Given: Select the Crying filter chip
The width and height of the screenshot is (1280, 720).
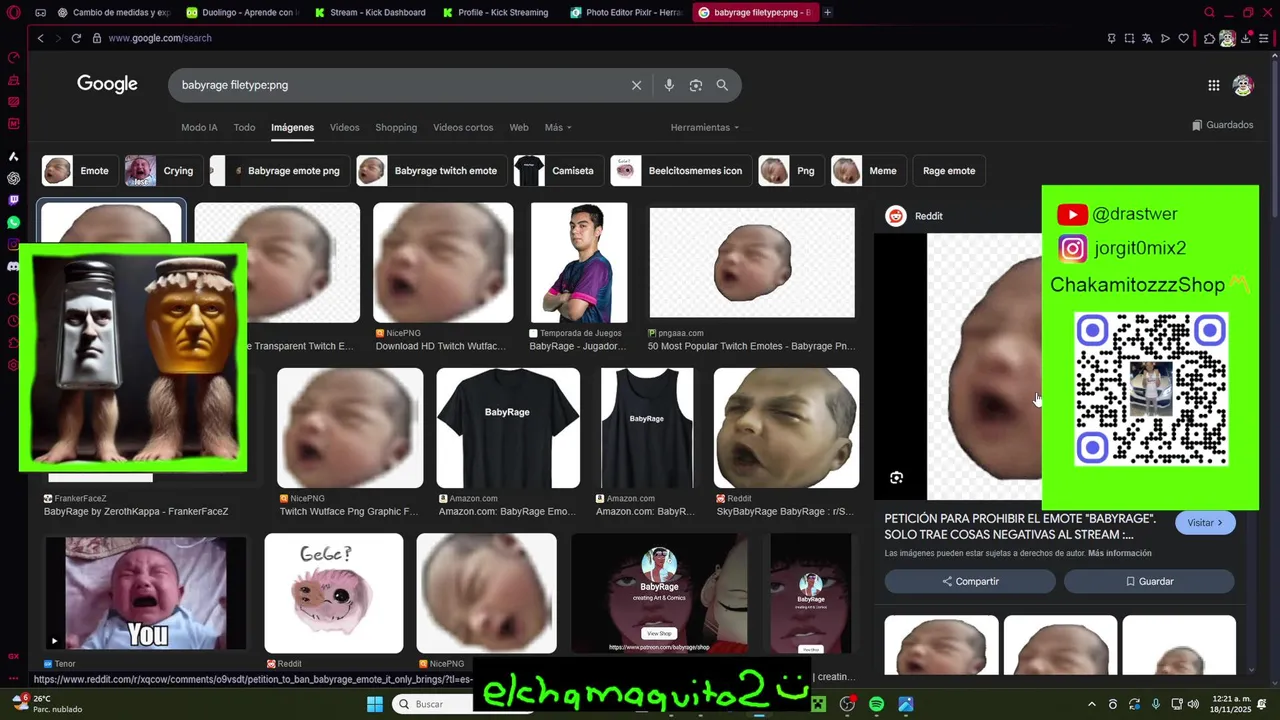Looking at the screenshot, I should 163,171.
